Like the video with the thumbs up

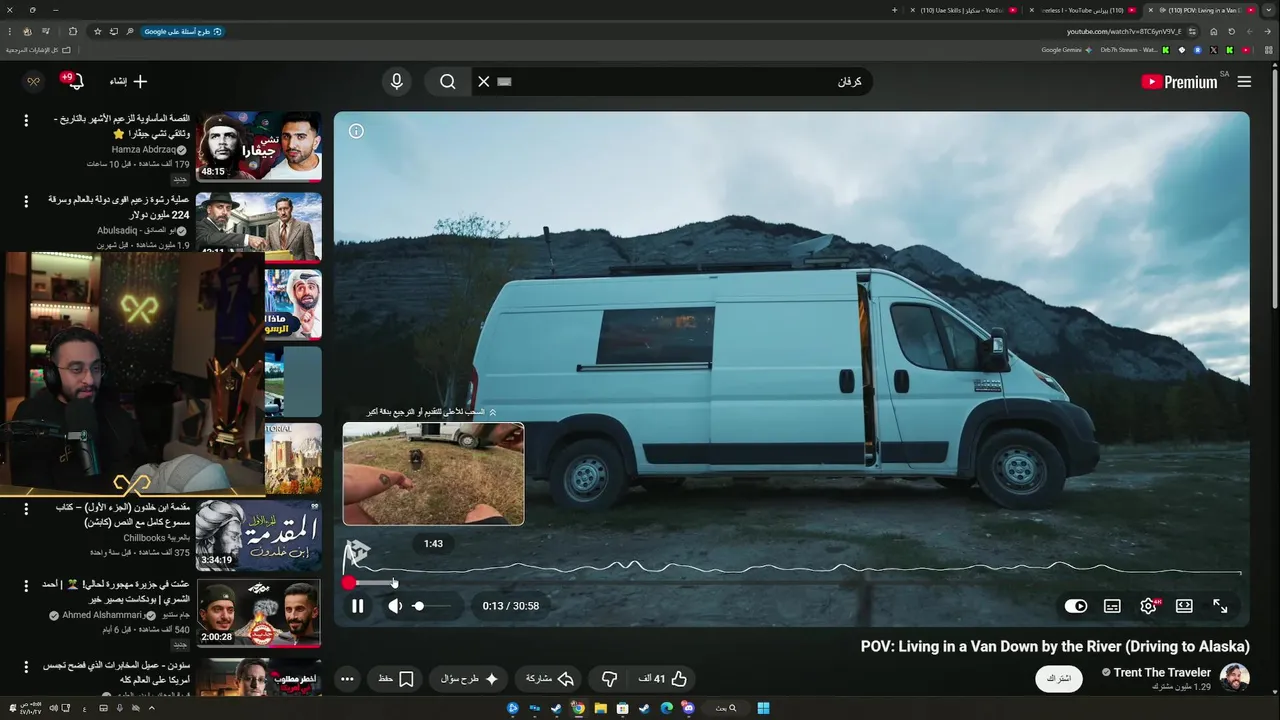[664, 679]
